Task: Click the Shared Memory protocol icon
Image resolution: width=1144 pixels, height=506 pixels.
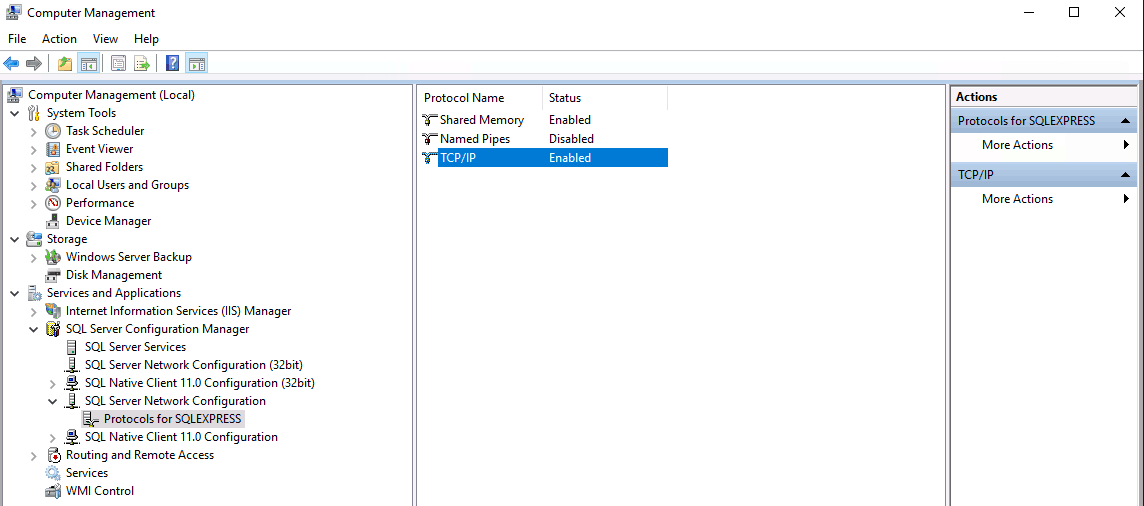Action: [x=430, y=120]
